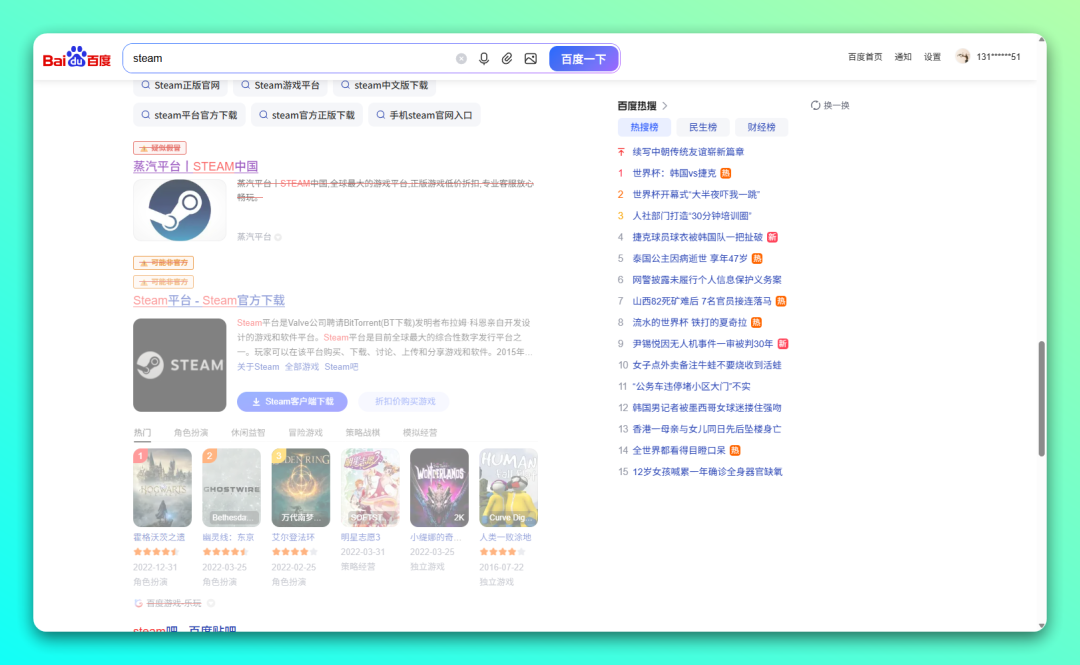Open 全部游戏 link

pos(302,367)
